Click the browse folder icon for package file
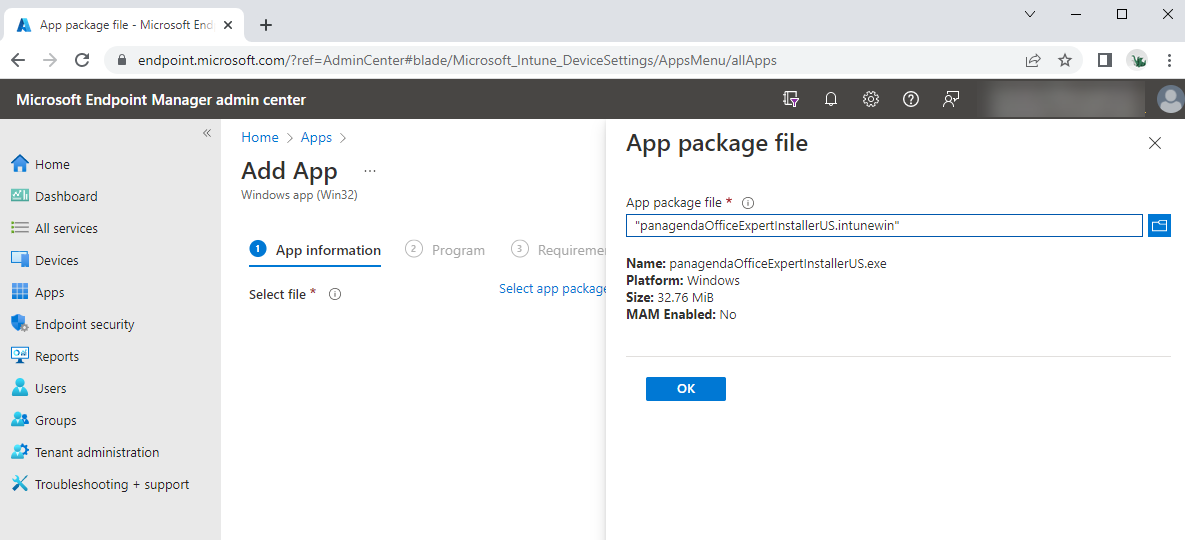 coord(1159,226)
